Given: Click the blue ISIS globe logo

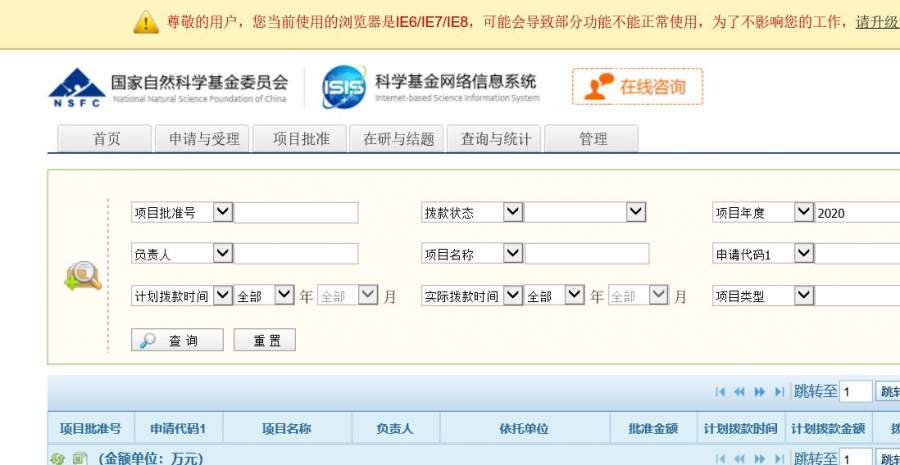Looking at the screenshot, I should pos(343,87).
